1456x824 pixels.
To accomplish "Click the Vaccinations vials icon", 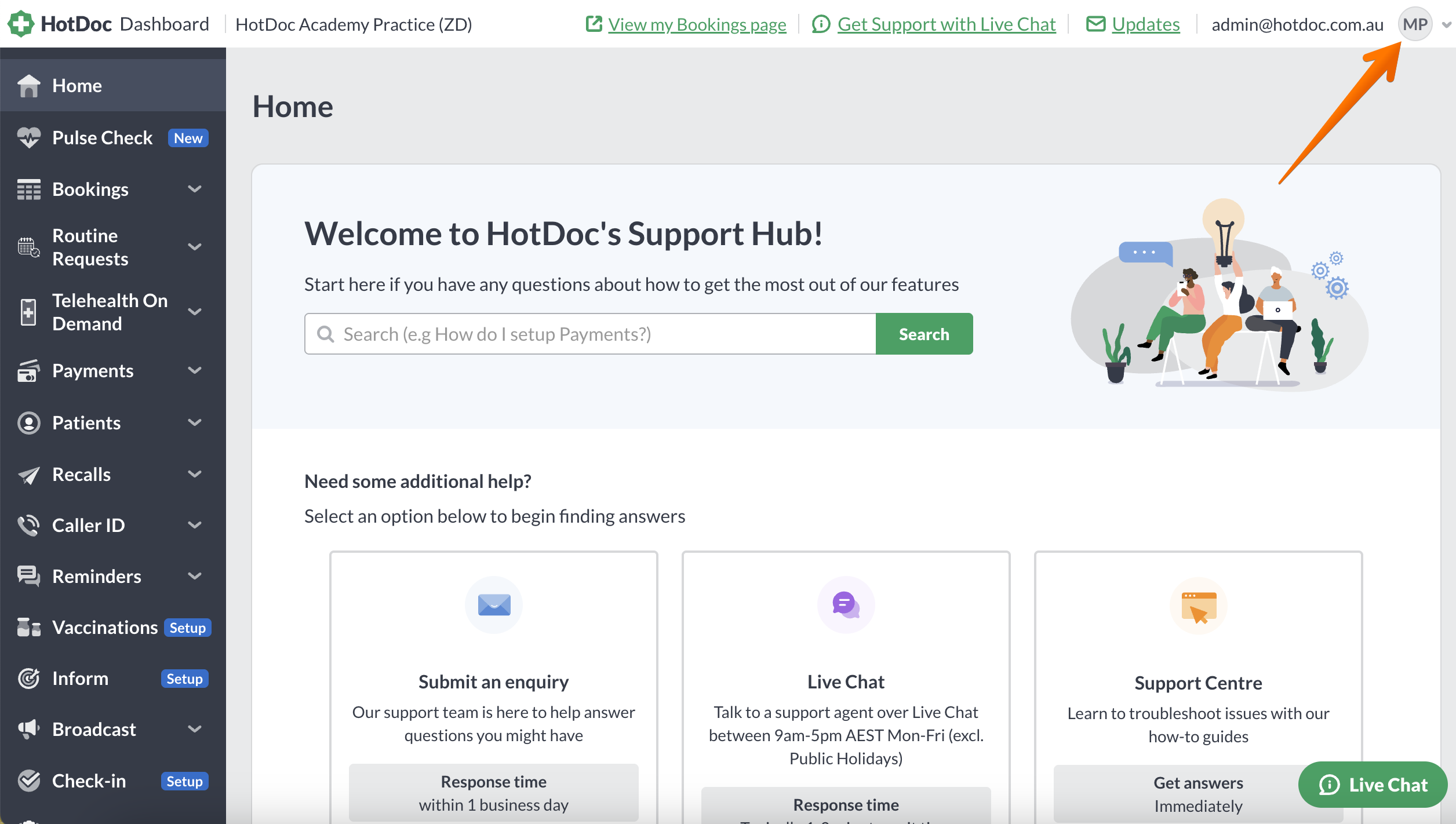I will click(28, 628).
